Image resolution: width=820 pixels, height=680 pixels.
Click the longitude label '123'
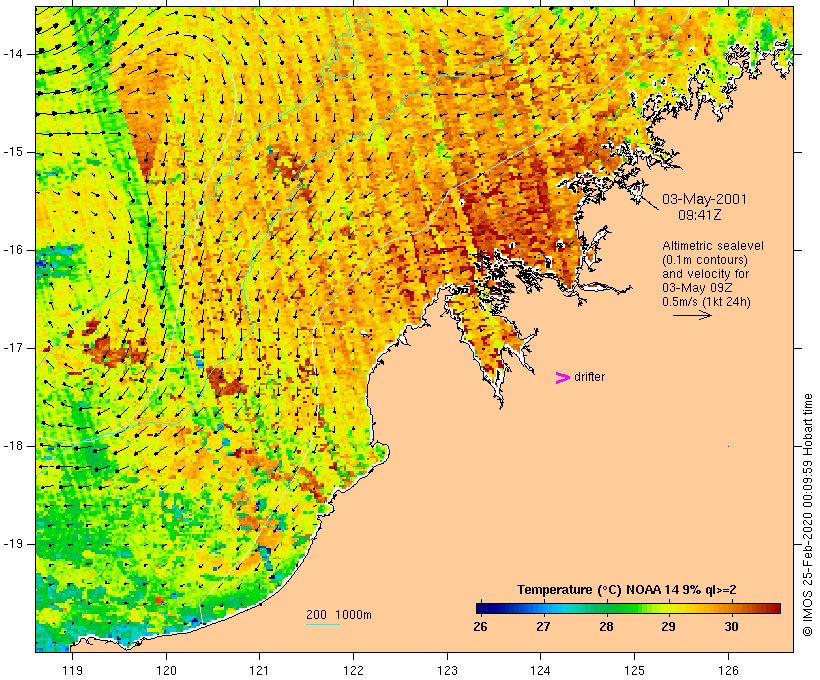[x=447, y=670]
